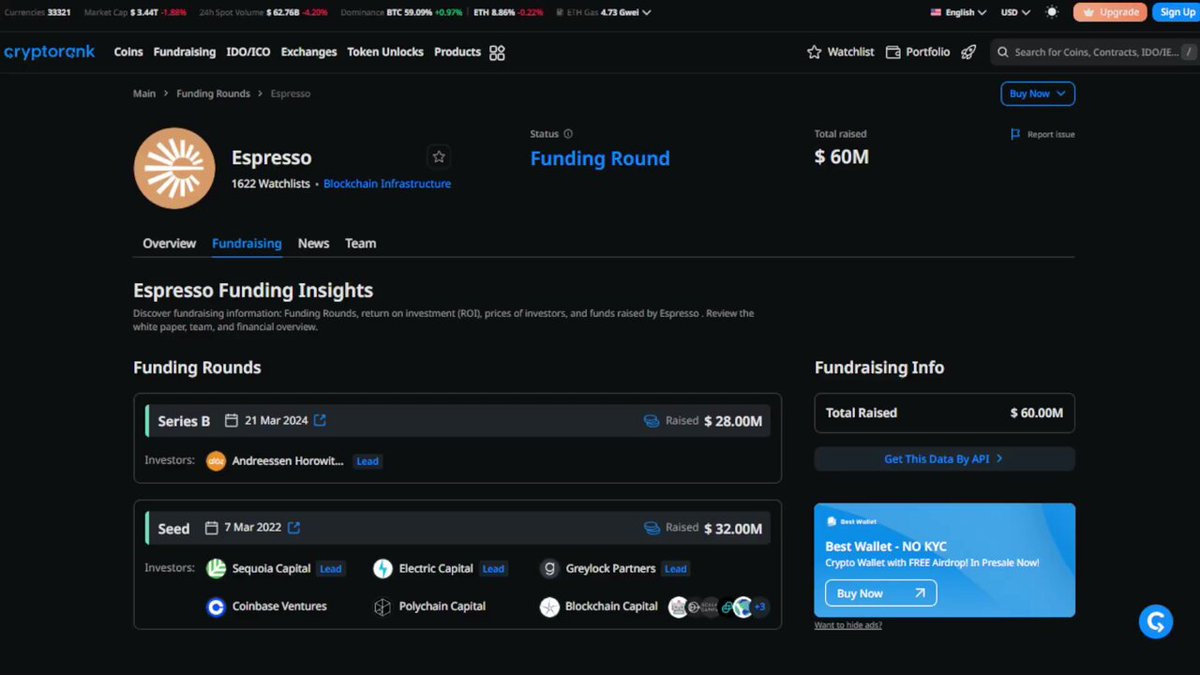
Task: Click Greylock Partners logo
Action: 549,569
